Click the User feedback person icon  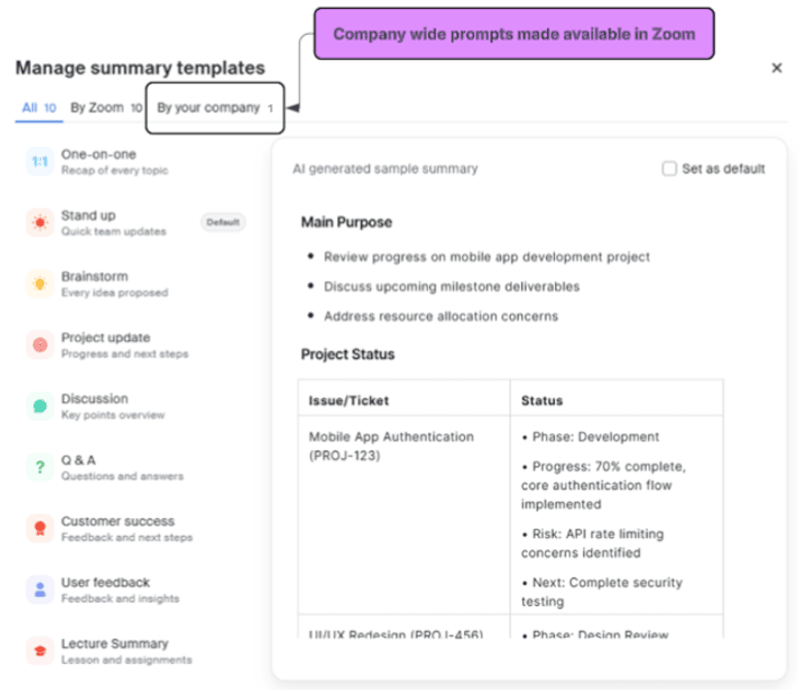click(x=37, y=589)
